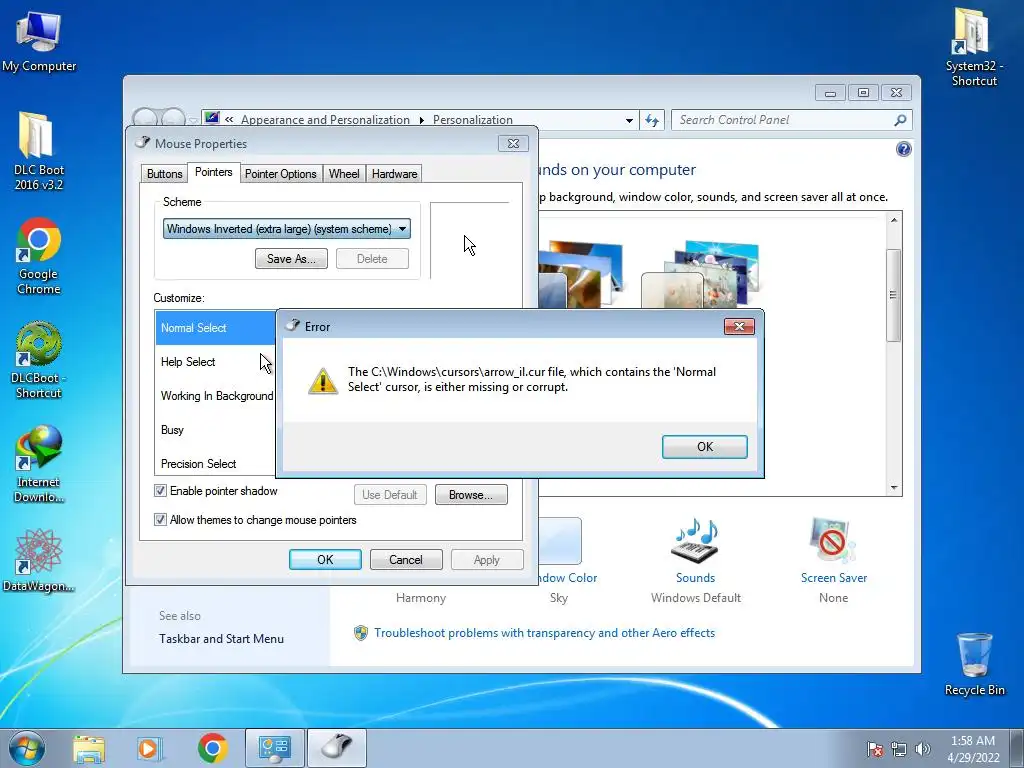Open the DLC Boot 2016 v3.2 folder
This screenshot has width=1024, height=768.
coord(39,152)
